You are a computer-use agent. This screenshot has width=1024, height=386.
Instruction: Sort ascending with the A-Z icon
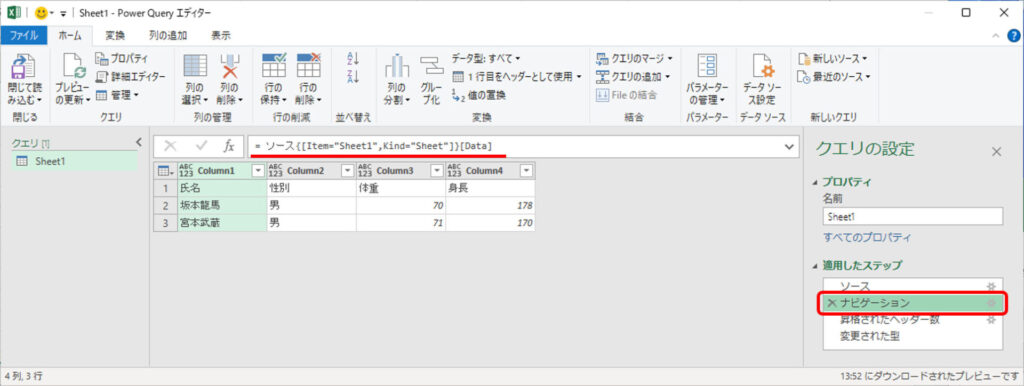[353, 59]
